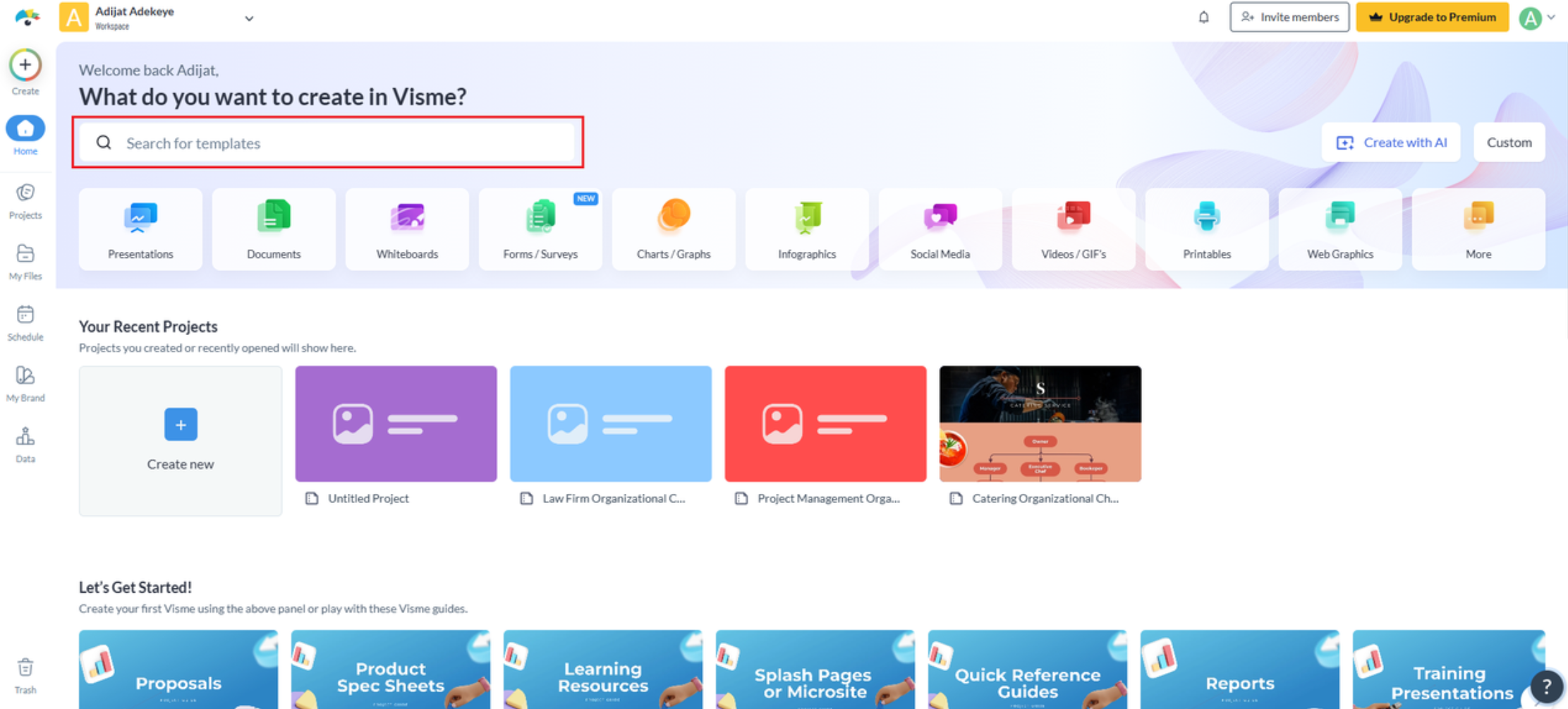
Task: Click the Custom size button
Action: 1509,143
